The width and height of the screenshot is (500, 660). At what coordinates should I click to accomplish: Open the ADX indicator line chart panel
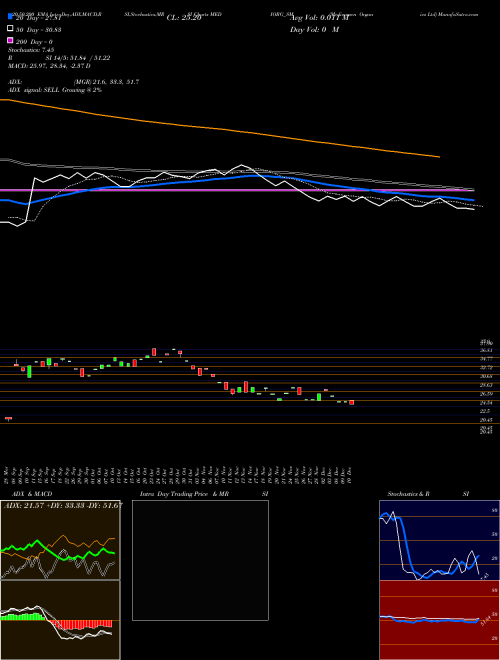(x=60, y=540)
